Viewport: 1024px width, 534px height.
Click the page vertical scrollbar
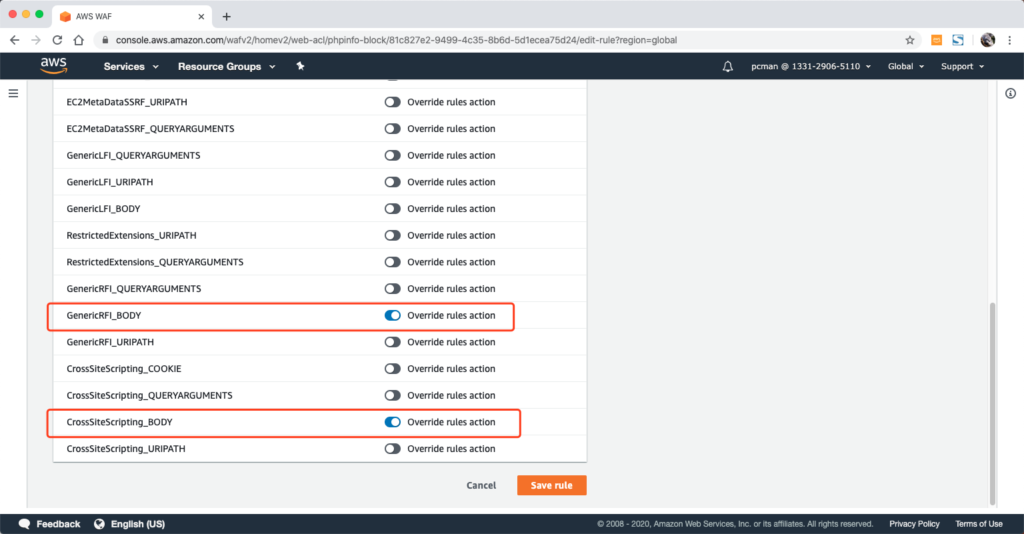click(991, 400)
